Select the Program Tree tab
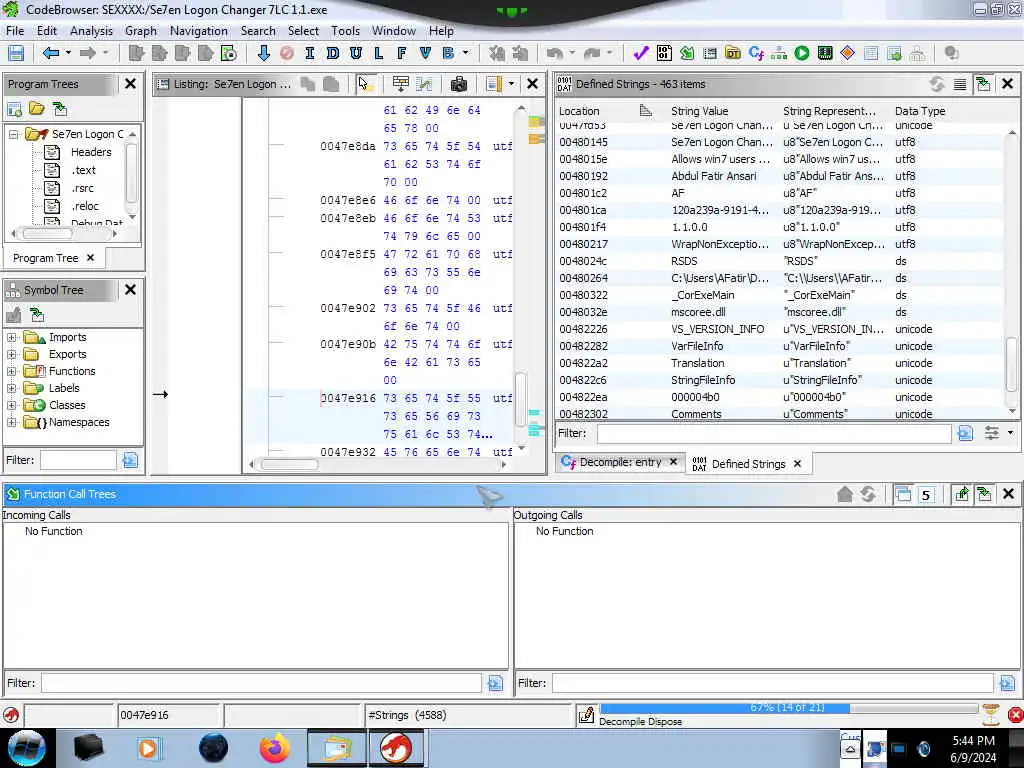The height and width of the screenshot is (768, 1024). click(x=46, y=258)
